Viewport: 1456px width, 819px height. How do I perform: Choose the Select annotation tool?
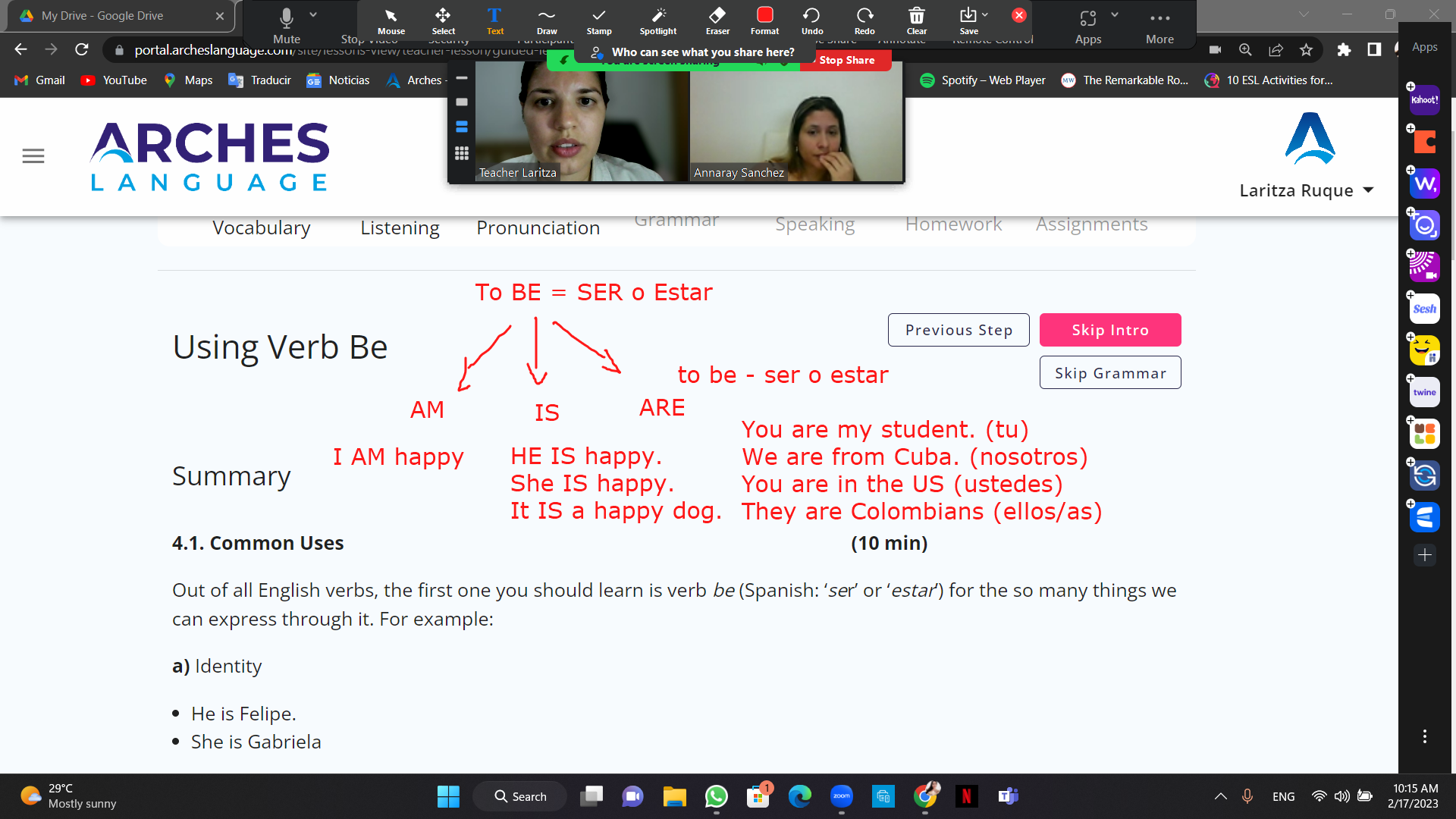(443, 21)
